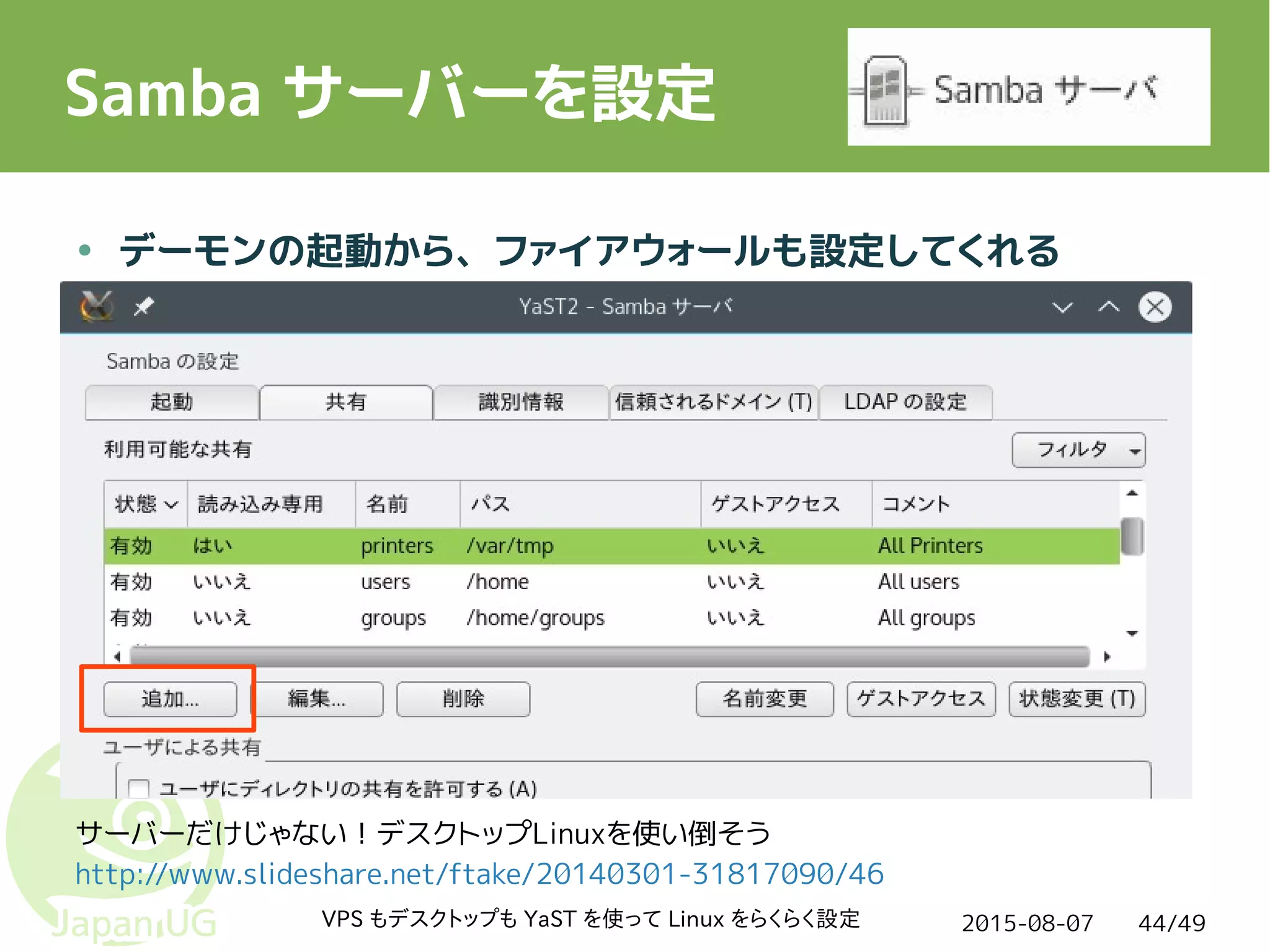Click the horizontal scrollbar left arrow
Viewport: 1270px width, 952px height.
point(117,656)
